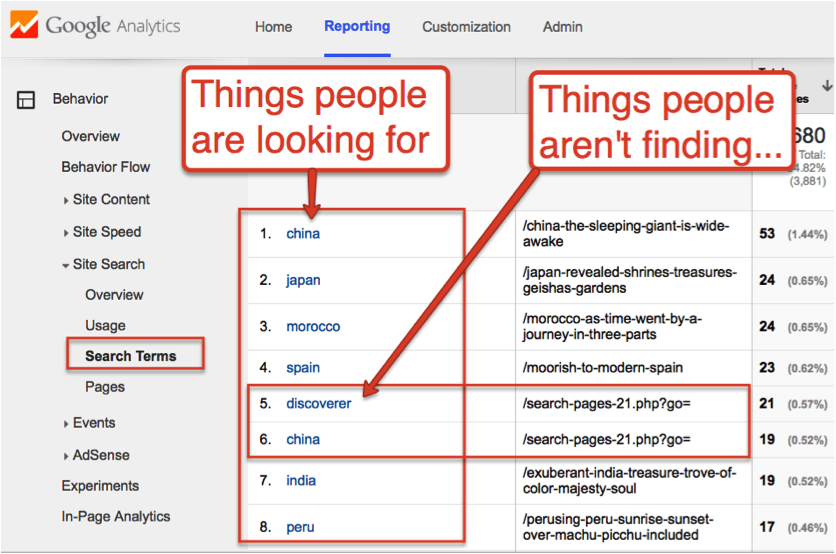The height and width of the screenshot is (554, 836).
Task: Click the value 53 in row 1
Action: coord(767,234)
